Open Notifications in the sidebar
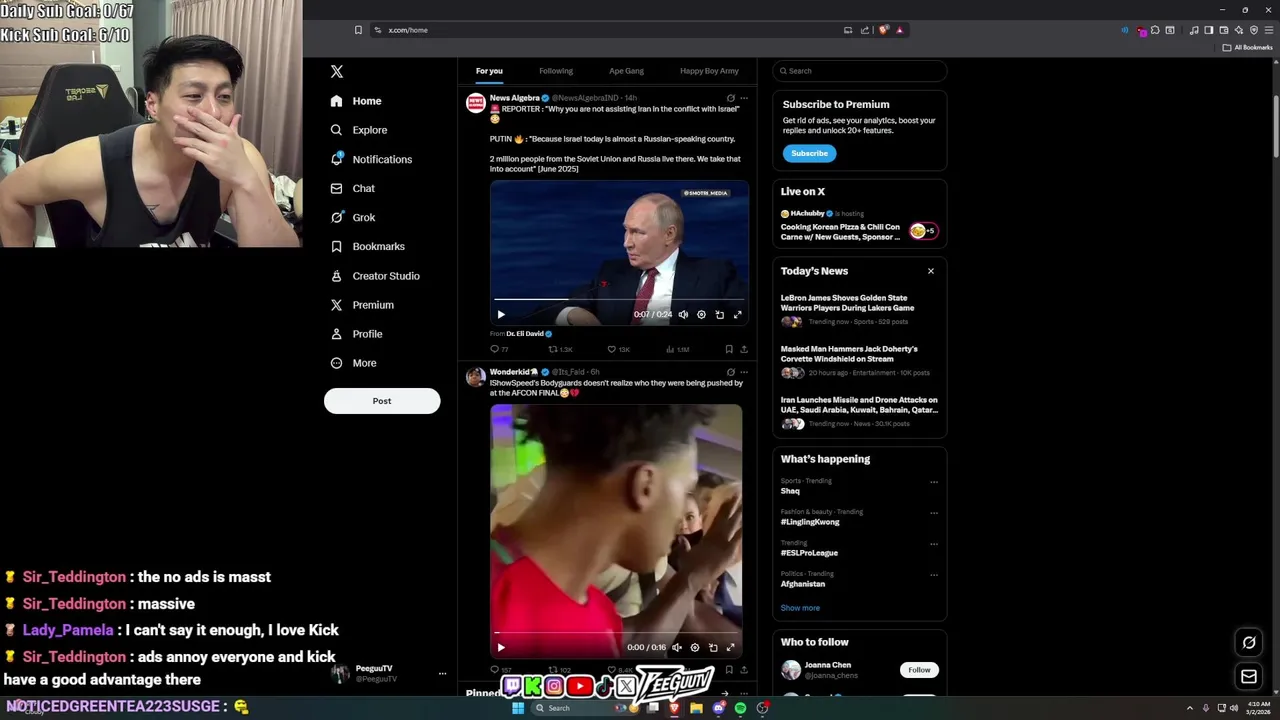The width and height of the screenshot is (1280, 720). (371, 159)
